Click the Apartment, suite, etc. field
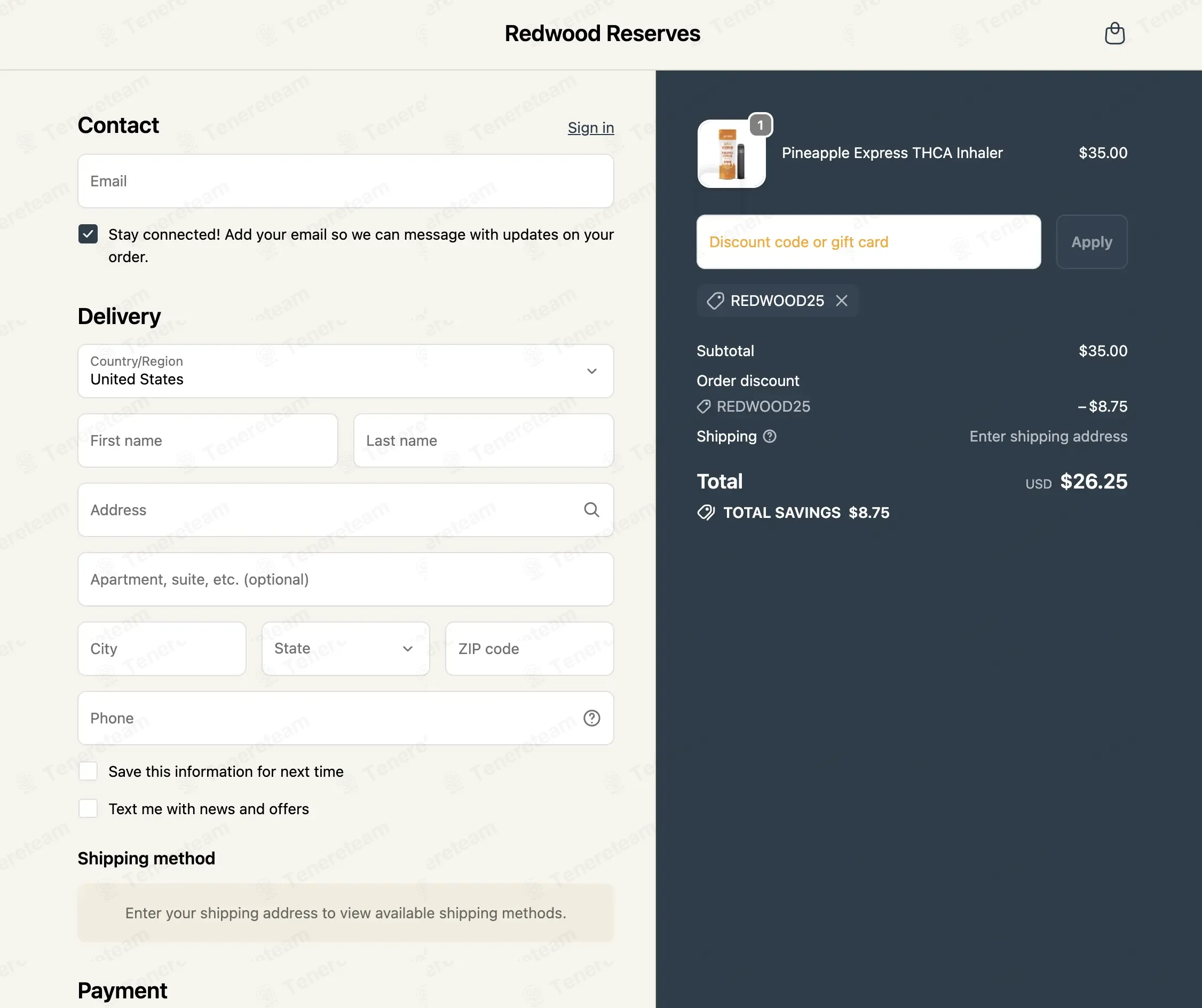1202x1008 pixels. point(346,579)
